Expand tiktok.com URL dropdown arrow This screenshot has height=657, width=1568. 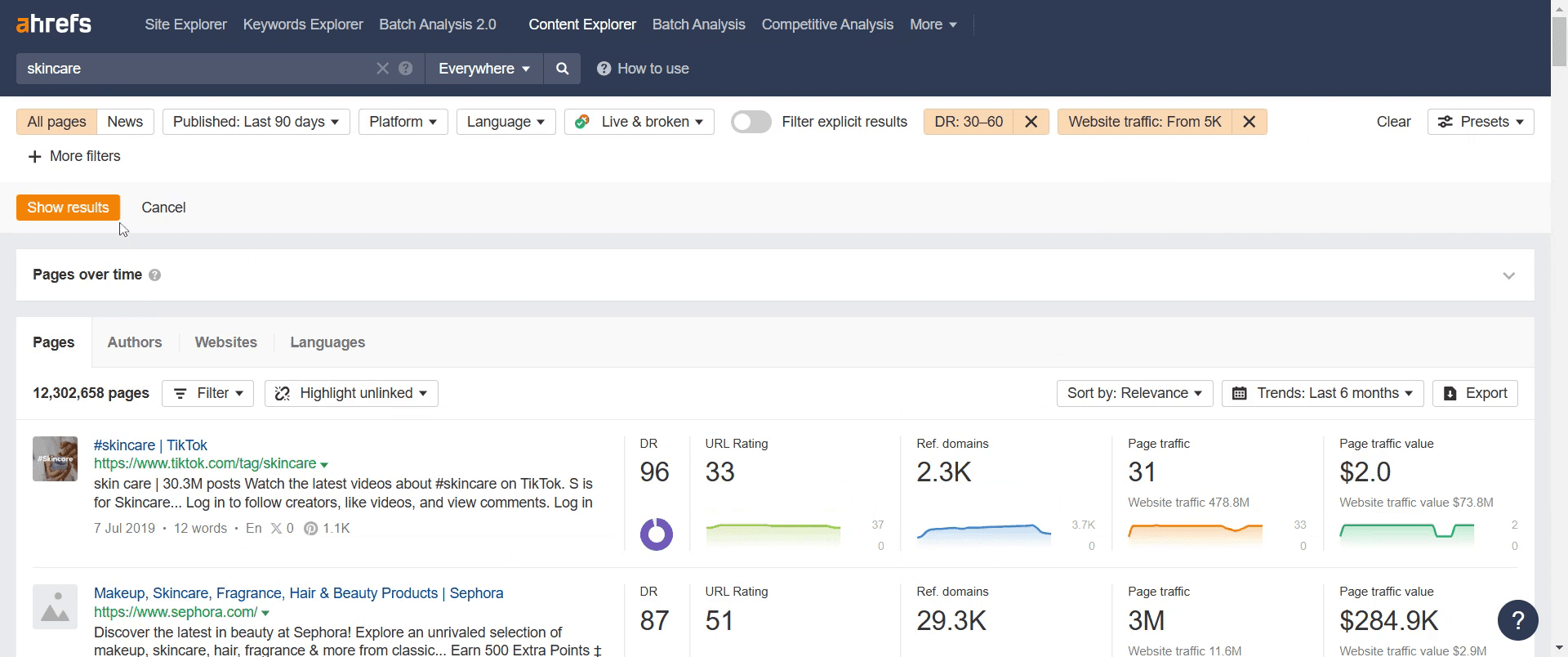(x=324, y=465)
